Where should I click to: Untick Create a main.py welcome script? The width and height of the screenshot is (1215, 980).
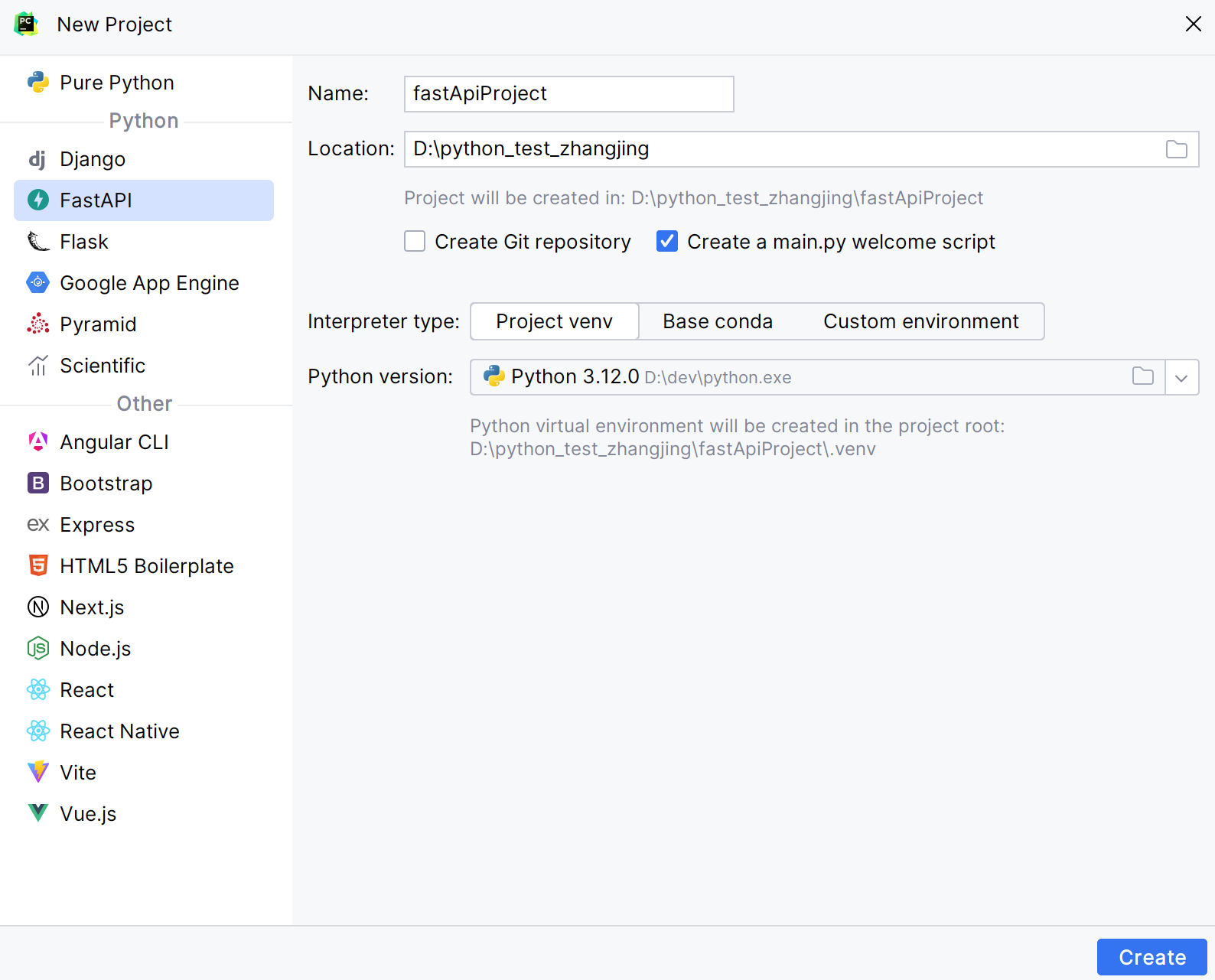point(667,242)
